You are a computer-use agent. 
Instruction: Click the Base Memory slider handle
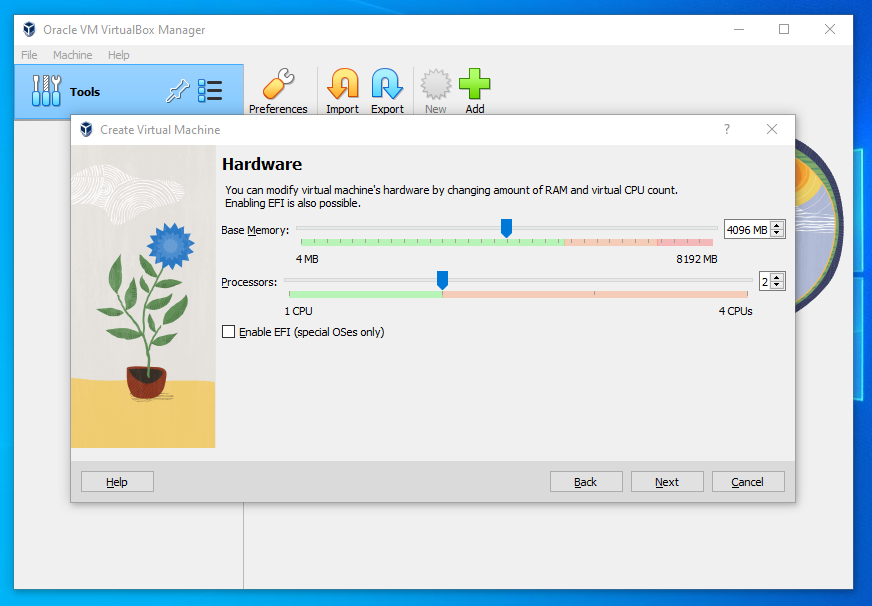pyautogui.click(x=506, y=228)
